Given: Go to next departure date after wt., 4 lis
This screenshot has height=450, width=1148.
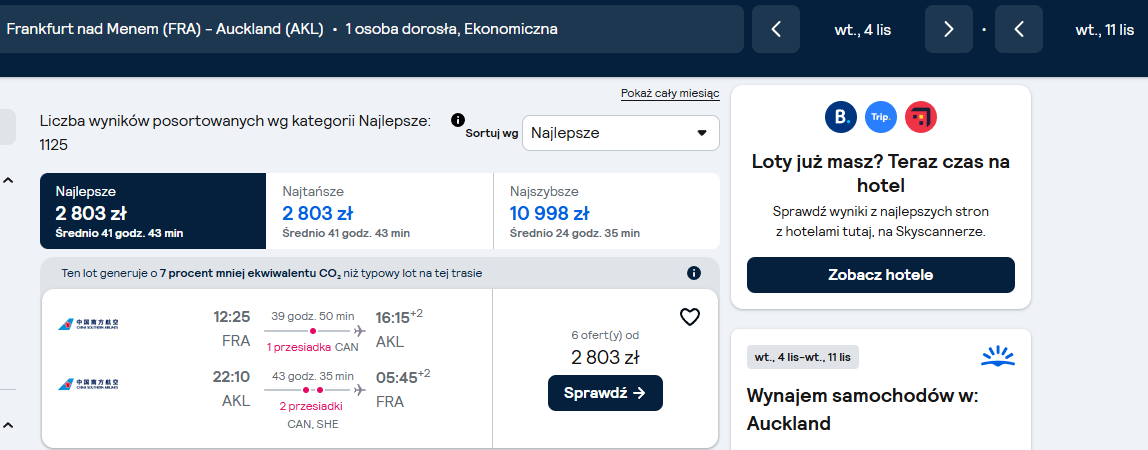Looking at the screenshot, I should pyautogui.click(x=949, y=29).
